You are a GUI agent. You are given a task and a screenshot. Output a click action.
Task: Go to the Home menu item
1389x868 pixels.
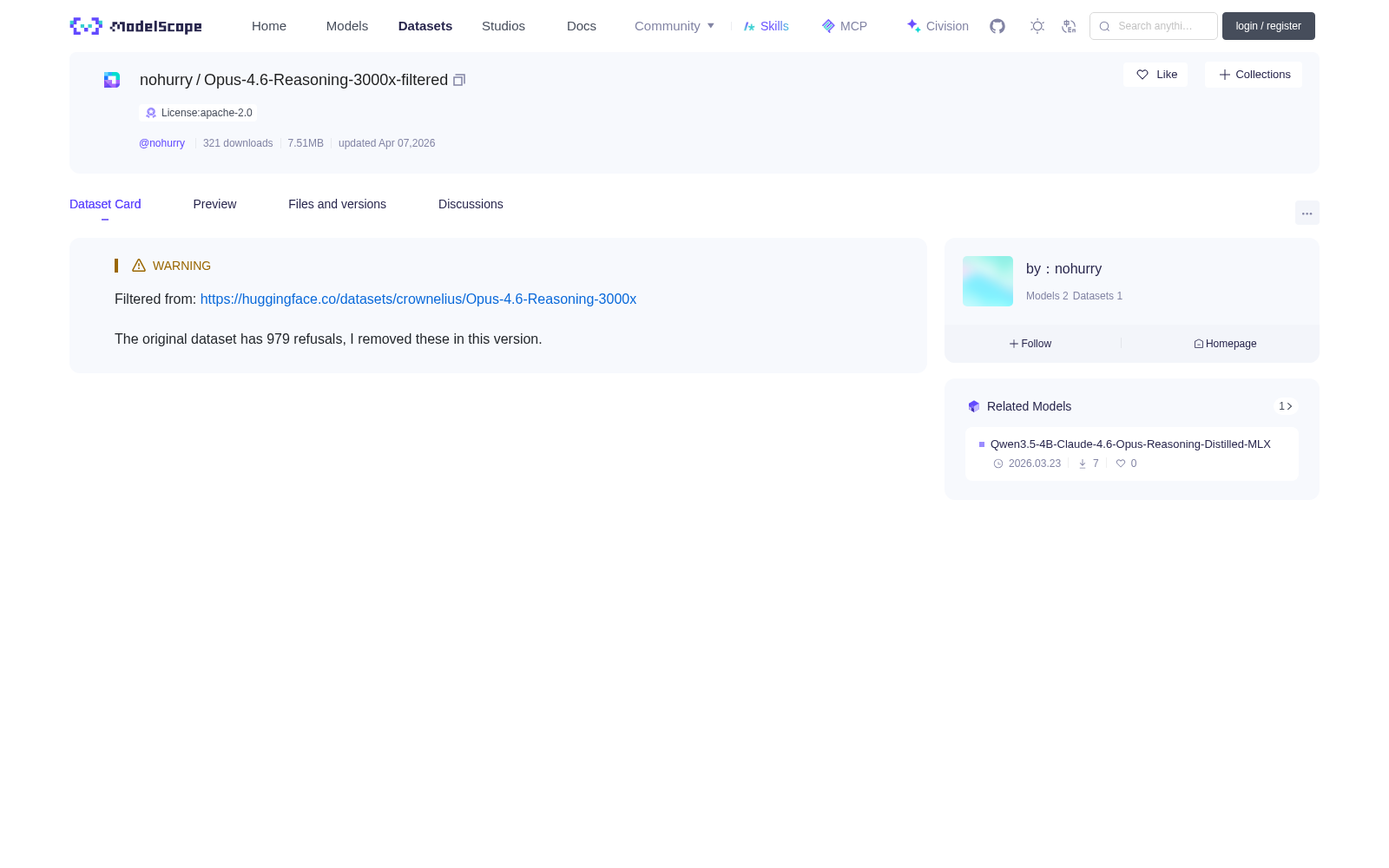coord(269,26)
